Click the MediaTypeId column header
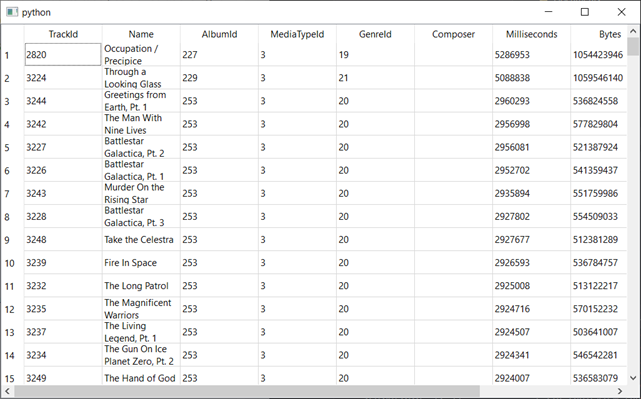 click(298, 34)
